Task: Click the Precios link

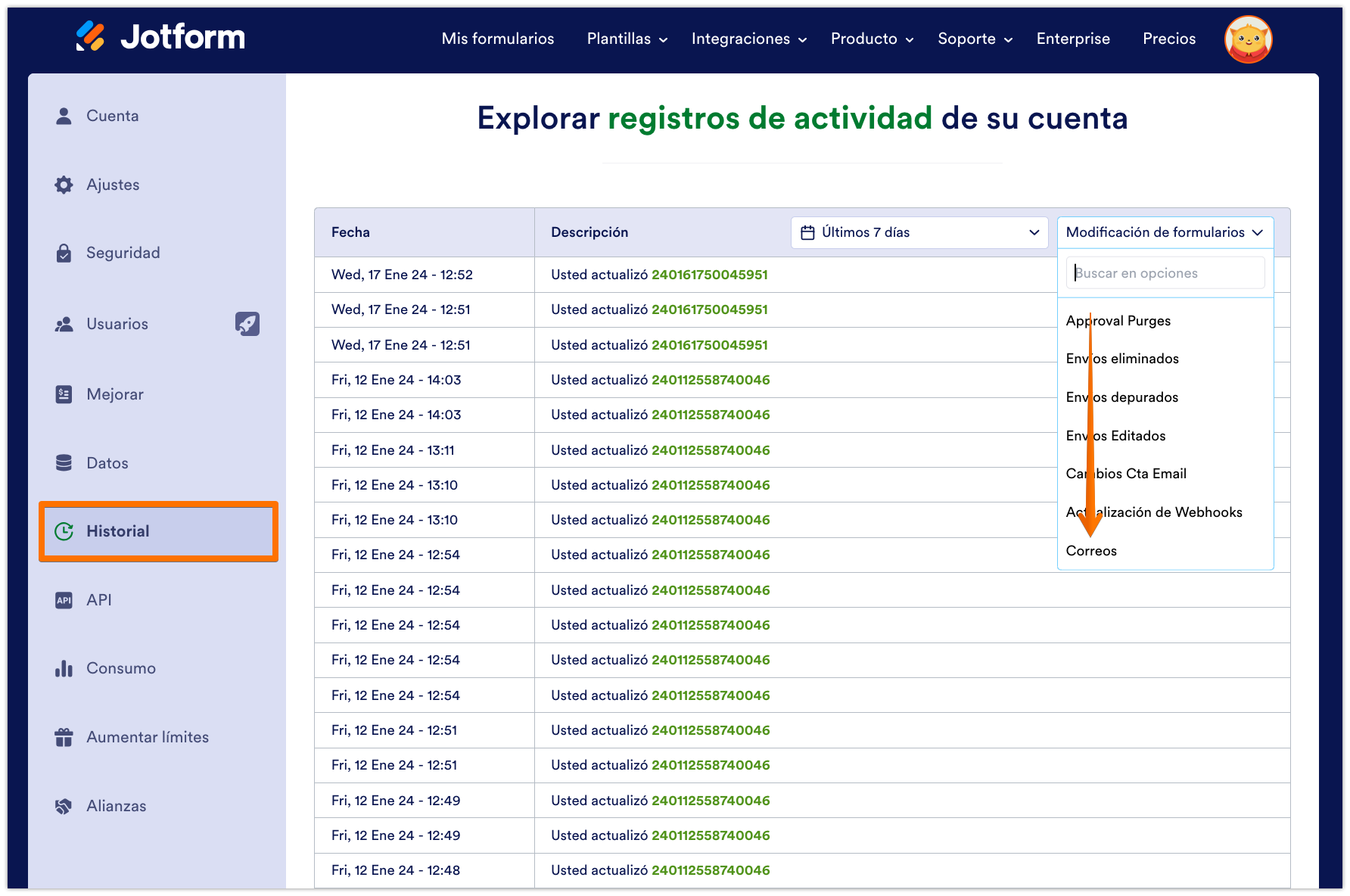Action: (1168, 39)
